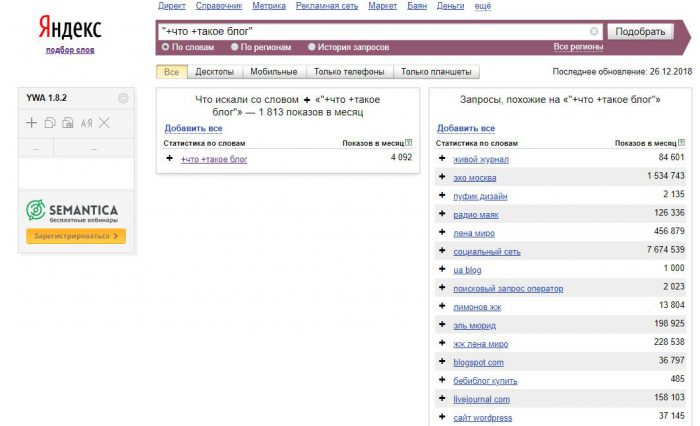Click impressions value '7 674 539'
This screenshot has width=700, height=426.
(666, 249)
